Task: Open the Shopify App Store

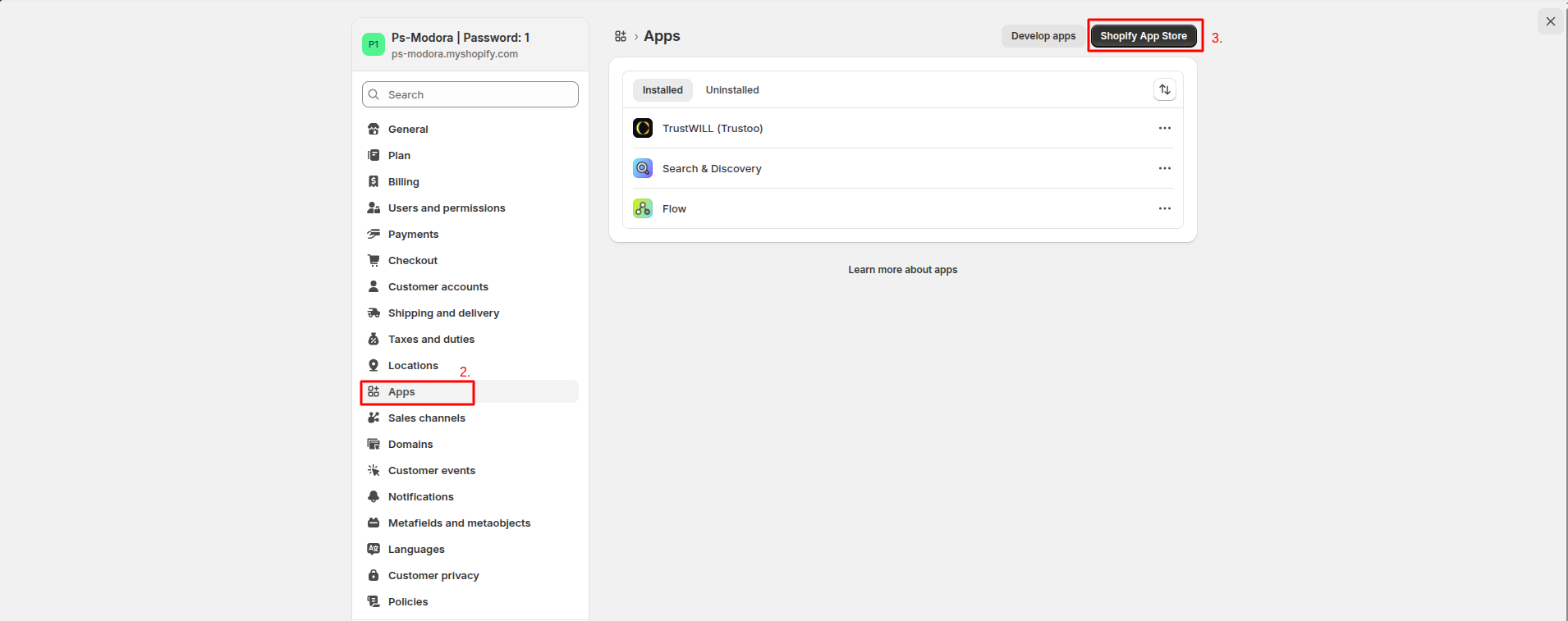Action: point(1144,36)
